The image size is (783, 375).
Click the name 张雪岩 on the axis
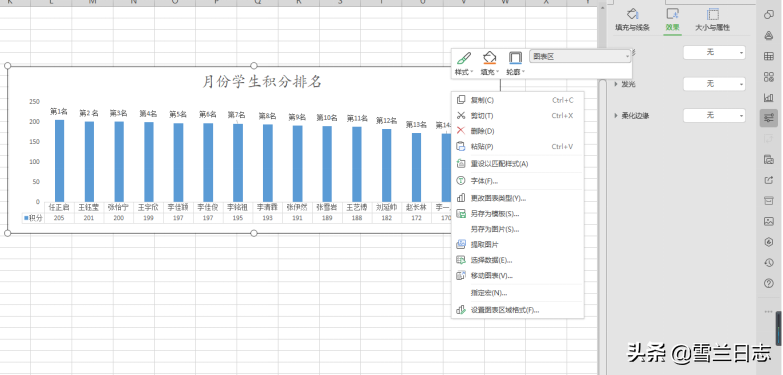tap(327, 207)
